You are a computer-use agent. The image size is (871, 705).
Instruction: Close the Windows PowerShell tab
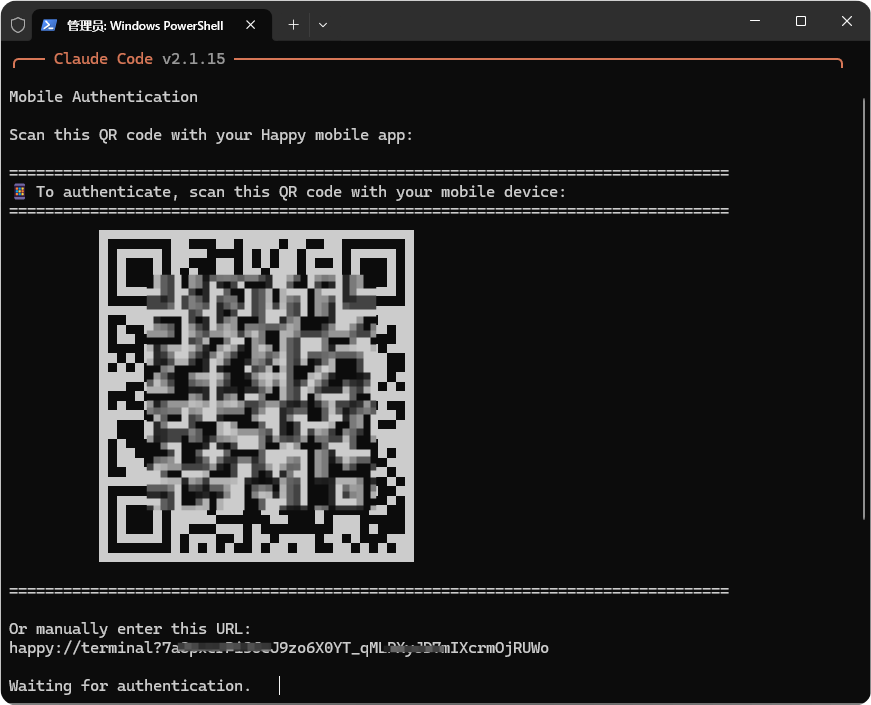coord(250,25)
